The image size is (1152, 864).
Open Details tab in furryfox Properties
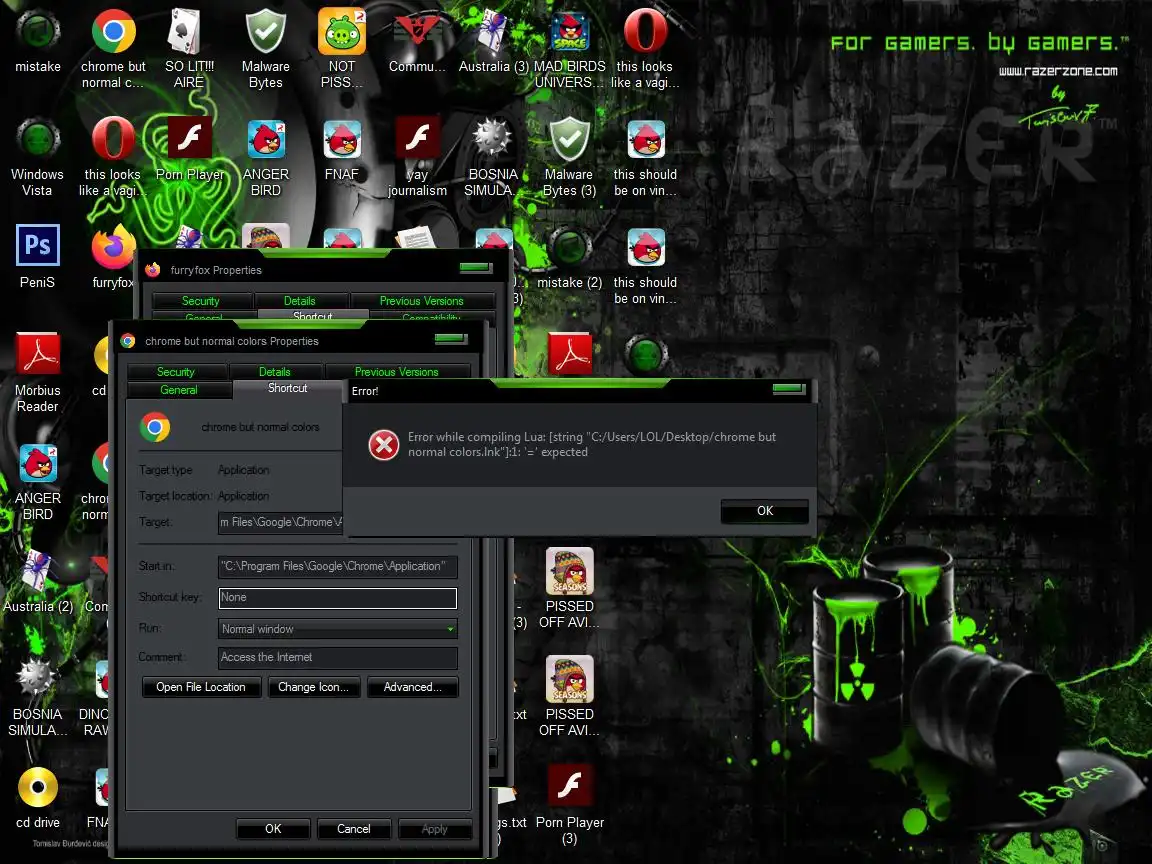click(x=300, y=300)
